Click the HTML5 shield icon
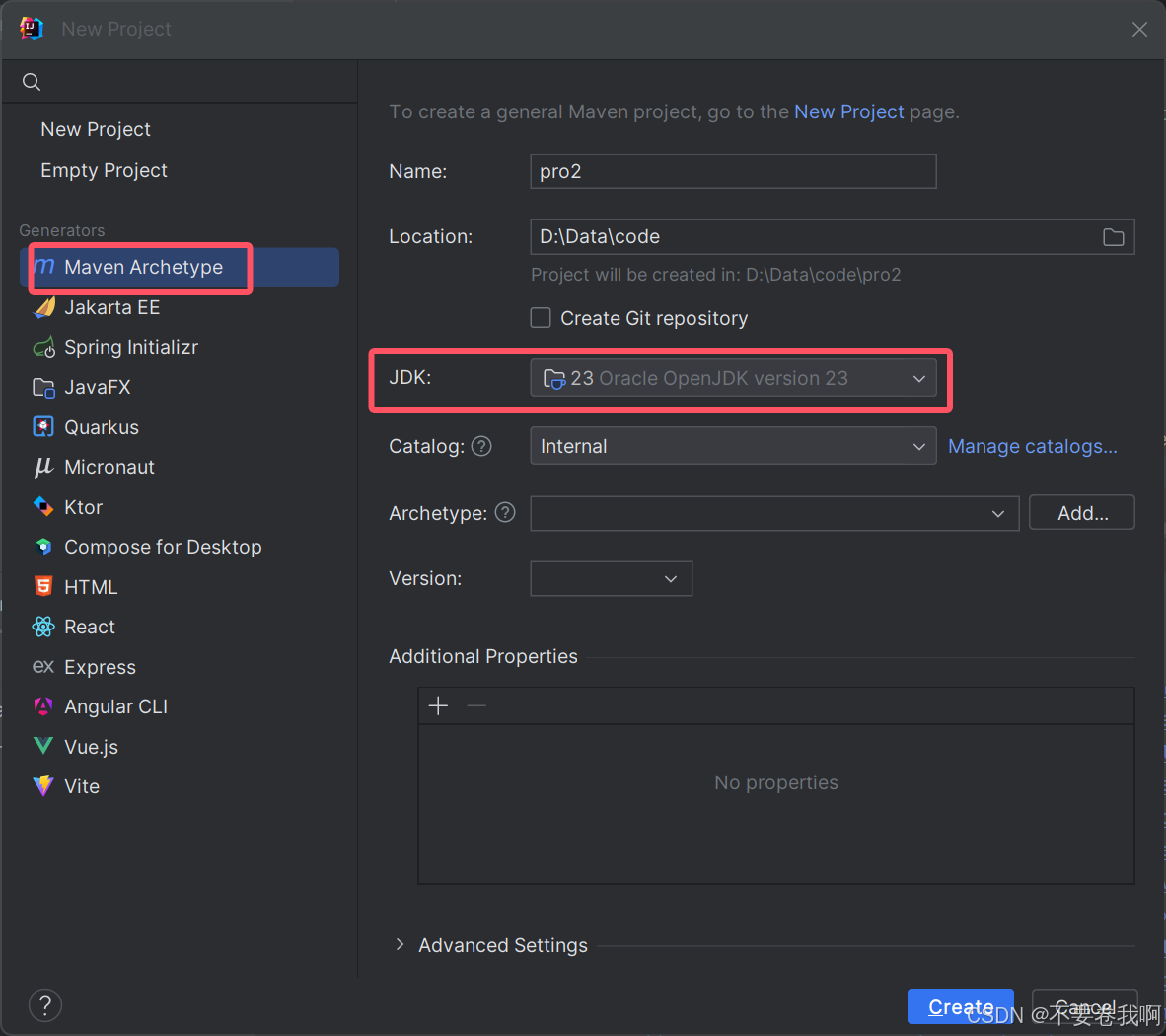The height and width of the screenshot is (1036, 1166). (43, 587)
